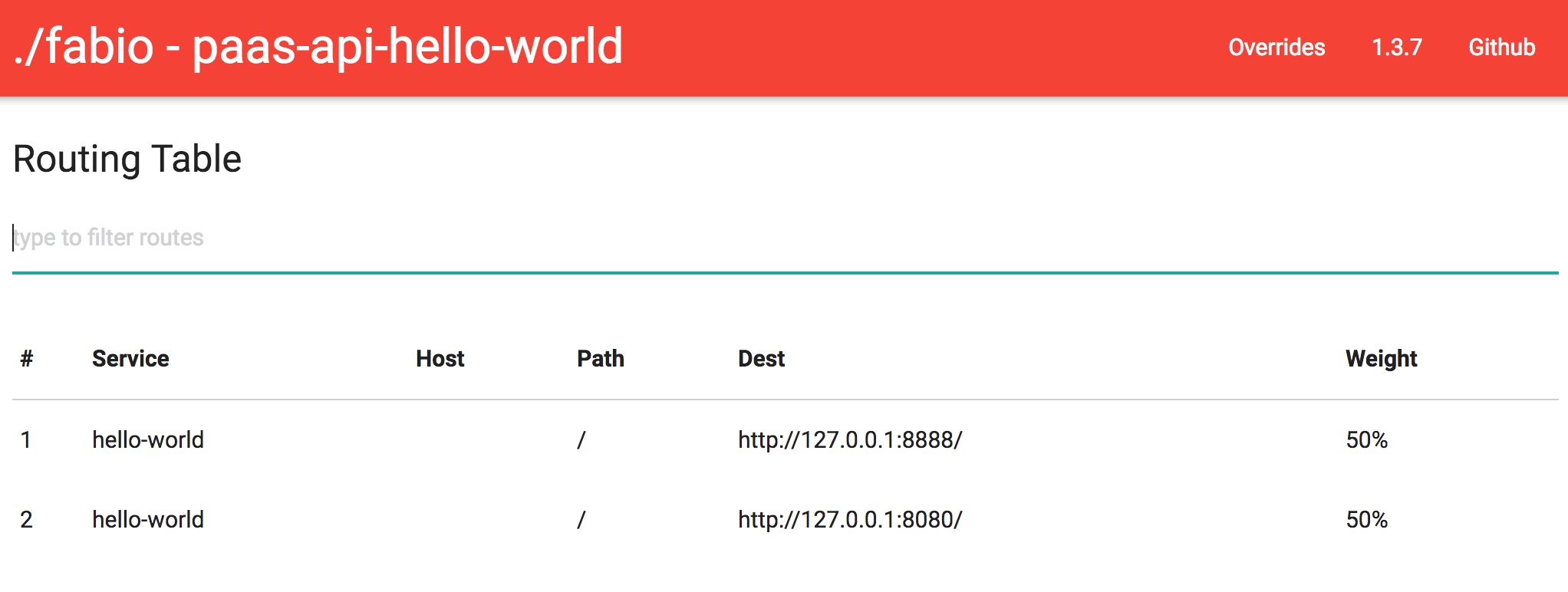Screen dimensions: 1568x592
Task: Open the Github link in header
Action: (1502, 48)
